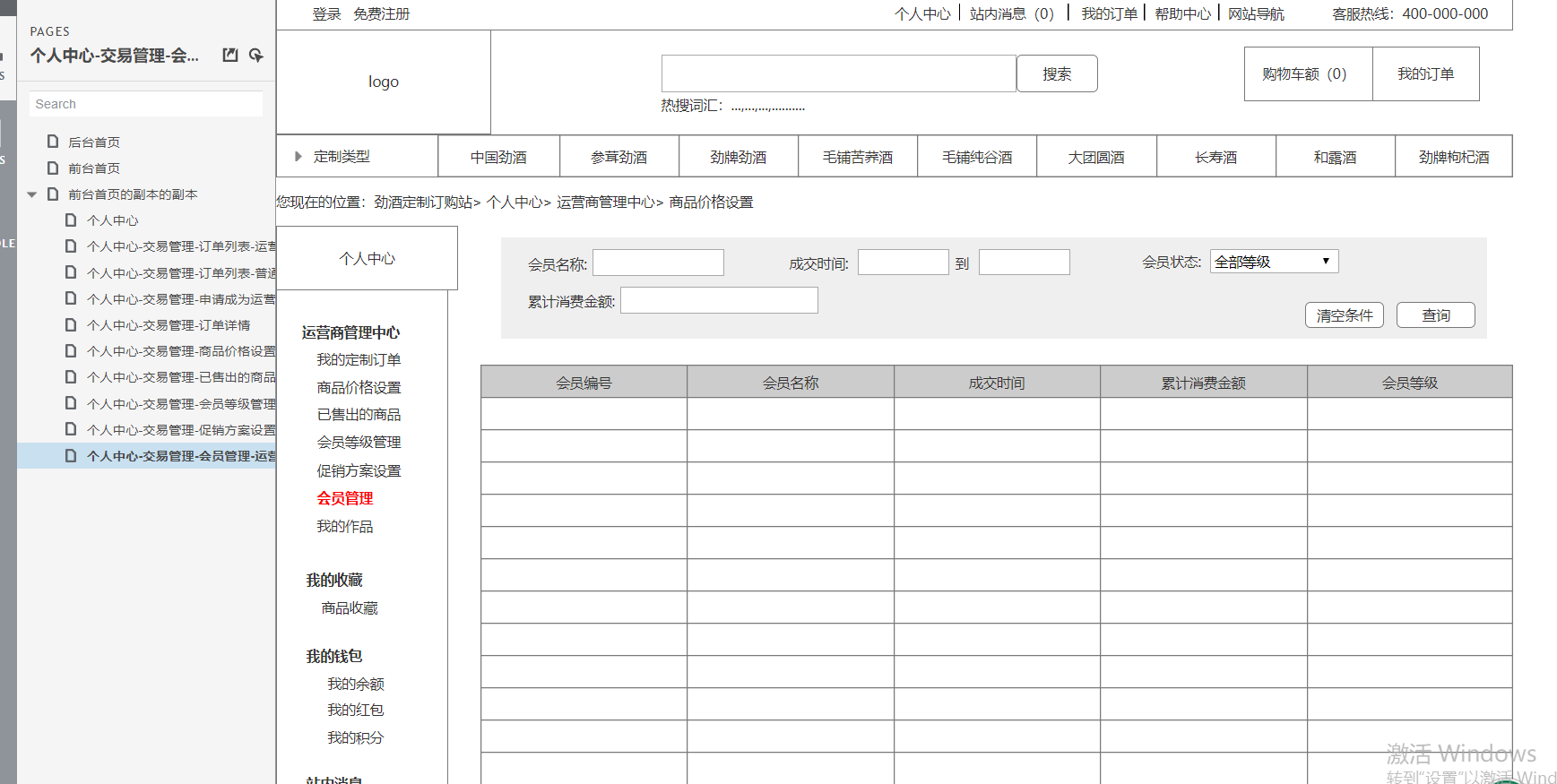Image resolution: width=1557 pixels, height=784 pixels.
Task: Click the 免费注册 link
Action: click(382, 14)
